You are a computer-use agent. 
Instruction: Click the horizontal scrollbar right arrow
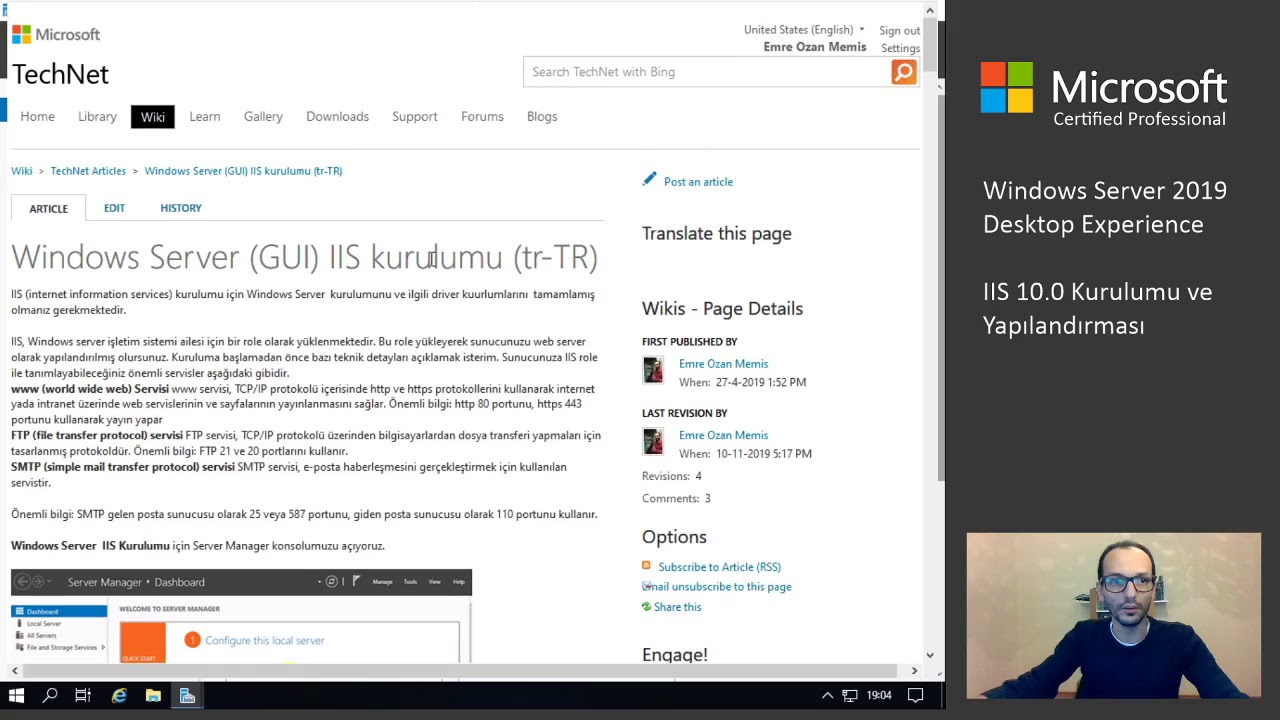914,670
